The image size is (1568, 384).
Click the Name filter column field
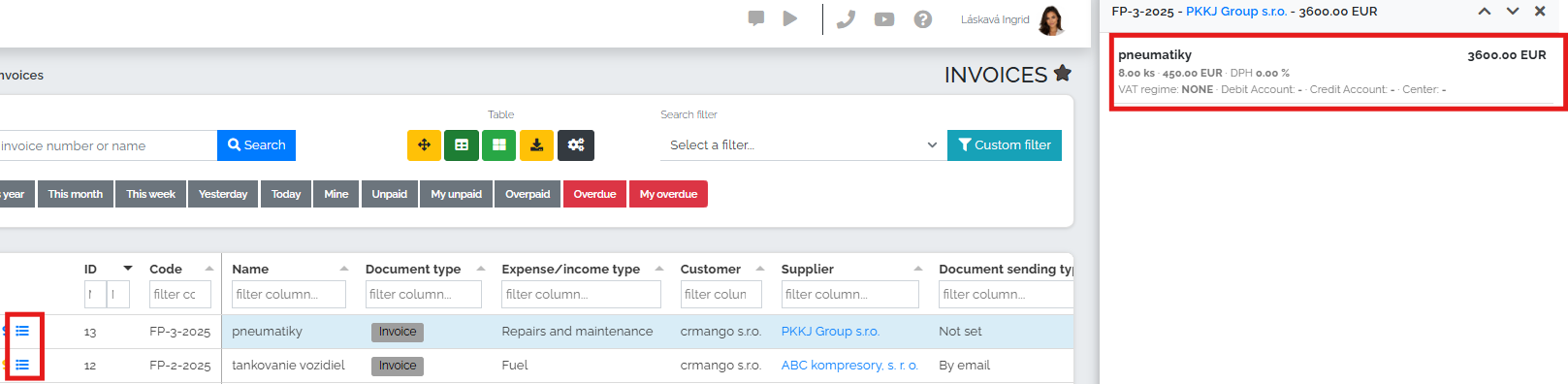[x=289, y=294]
